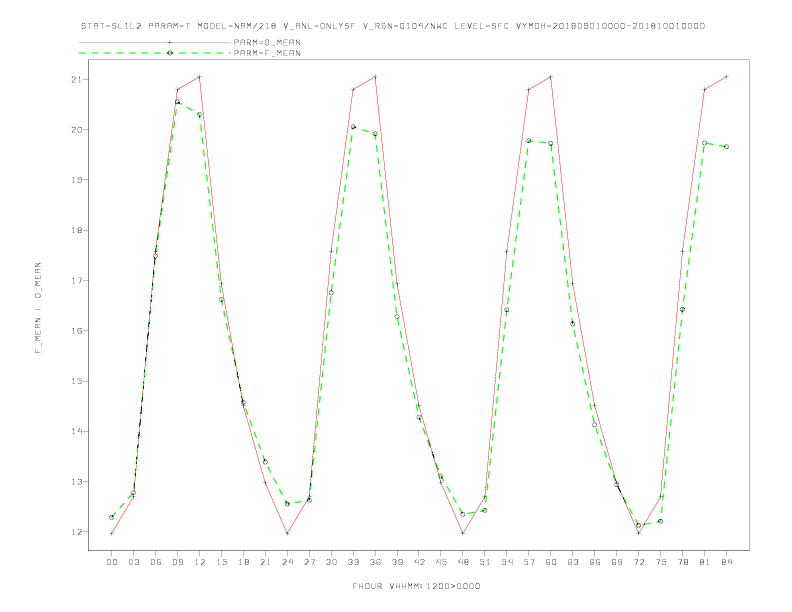Click x-axis forecast hour label 69
The width and height of the screenshot is (792, 612).
(617, 562)
